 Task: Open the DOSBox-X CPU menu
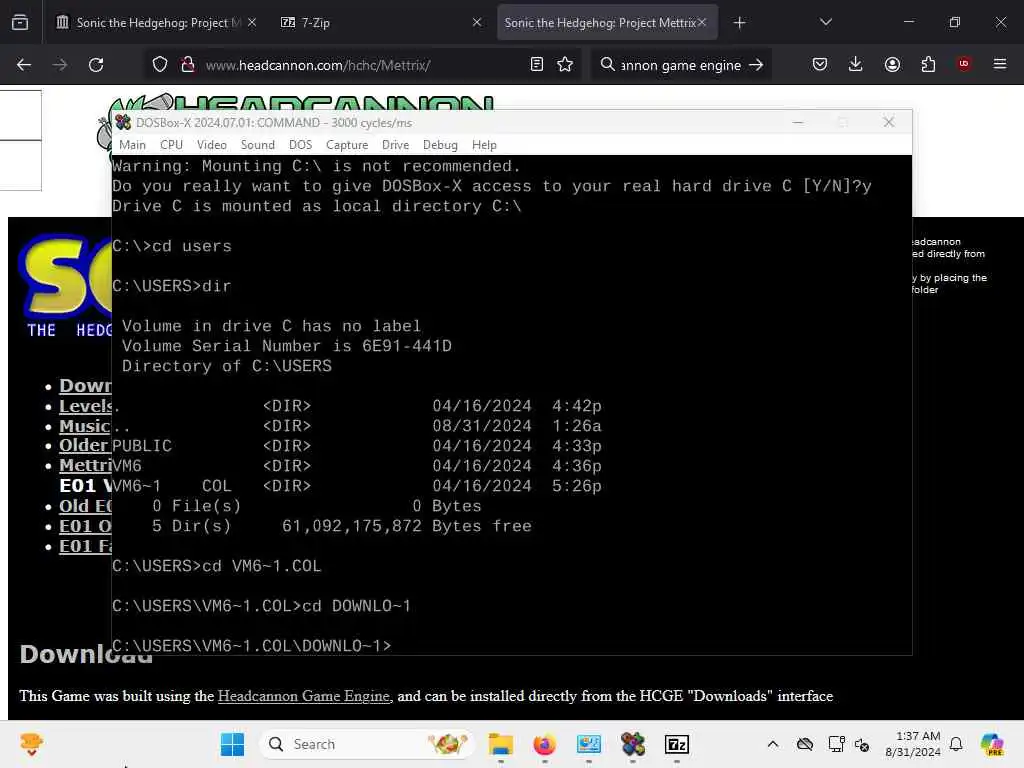click(x=171, y=145)
